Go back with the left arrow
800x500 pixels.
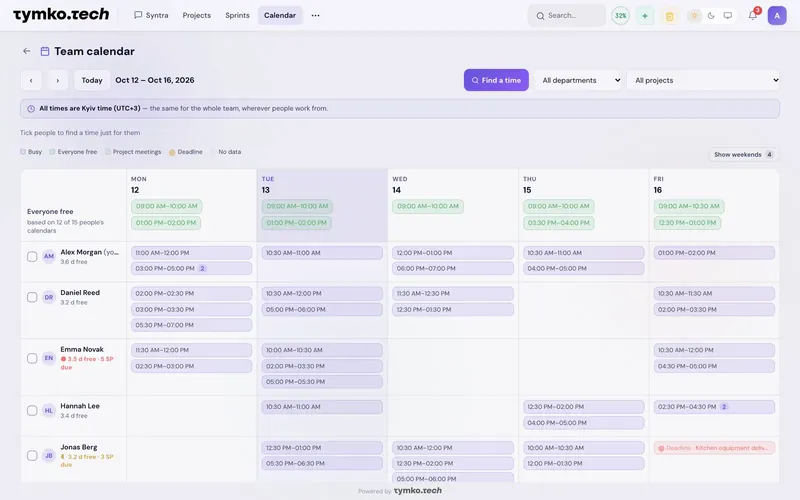click(x=27, y=51)
